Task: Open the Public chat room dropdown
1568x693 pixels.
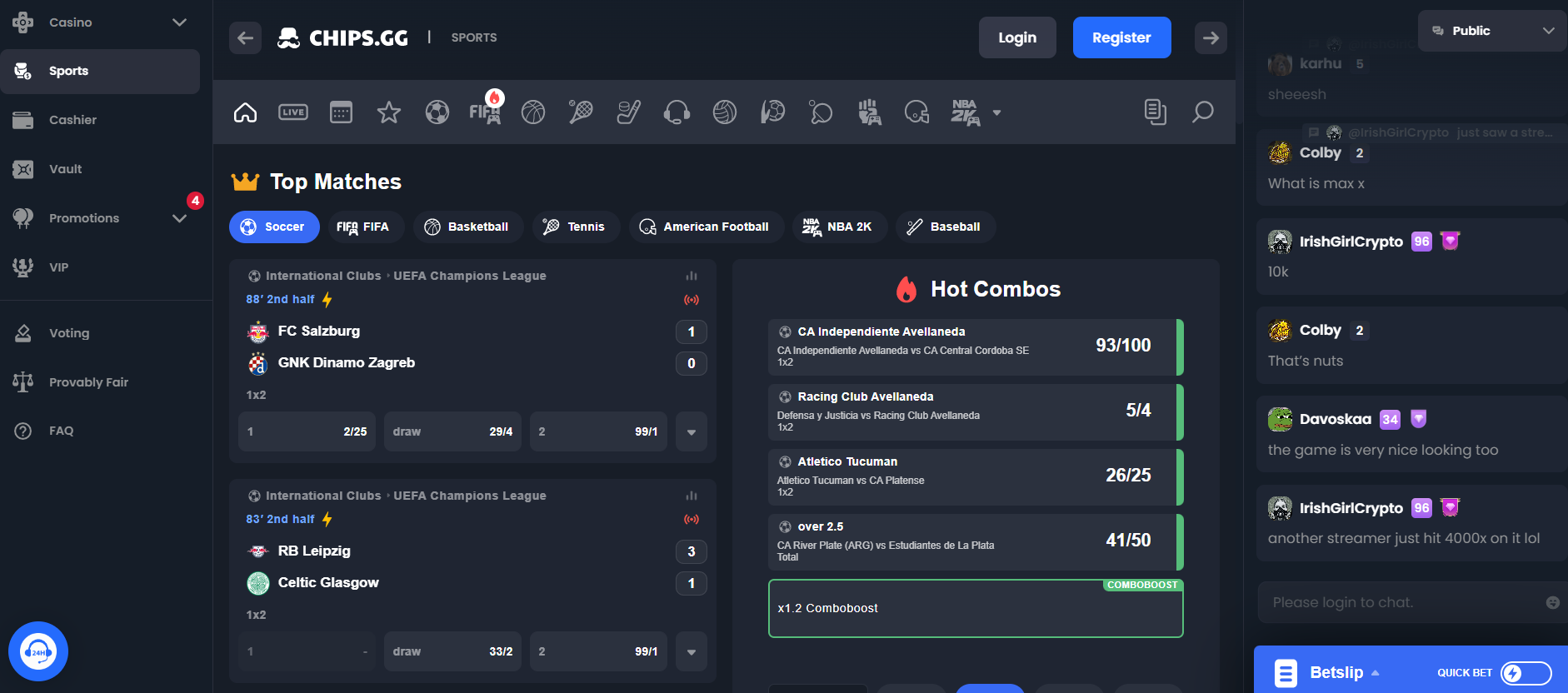Action: point(1492,31)
